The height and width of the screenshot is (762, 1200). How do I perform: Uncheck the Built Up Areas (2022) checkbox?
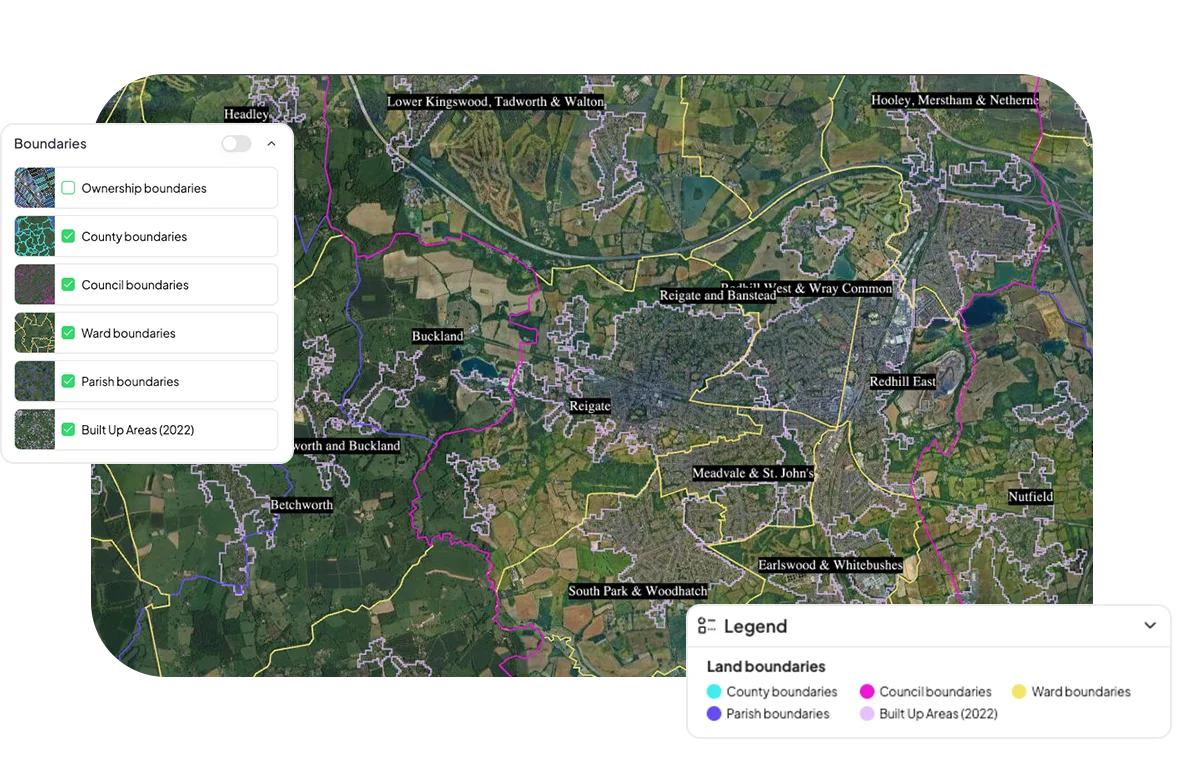(68, 429)
